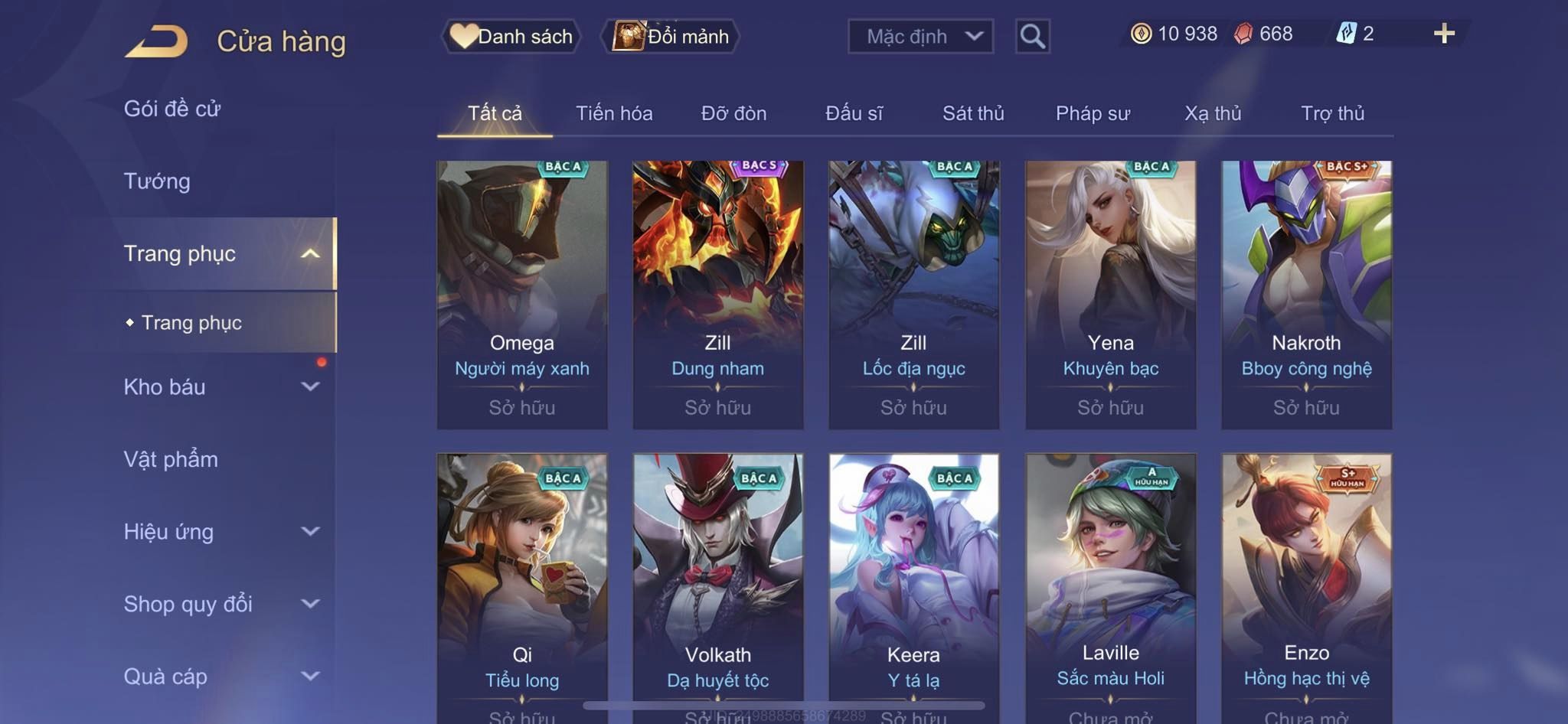Open Gói đề cử in the sidebar

point(172,109)
